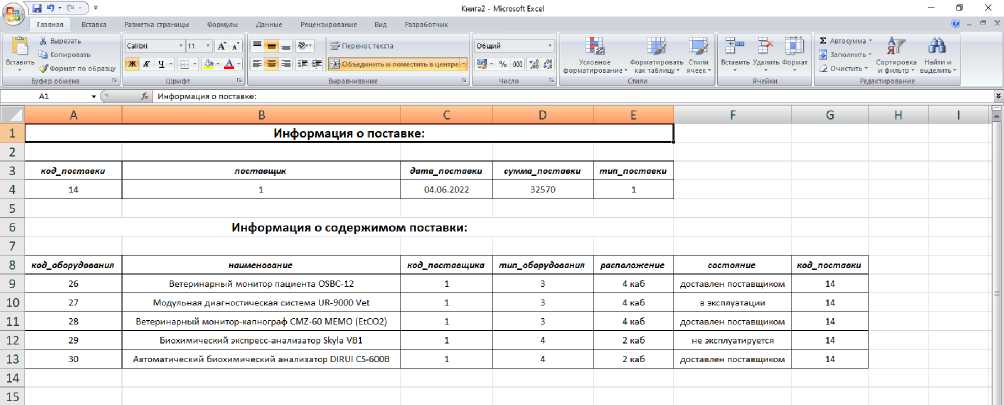Customize the Quick Access Toolbar
Screen dimensions: 1004x405
coord(95,8)
